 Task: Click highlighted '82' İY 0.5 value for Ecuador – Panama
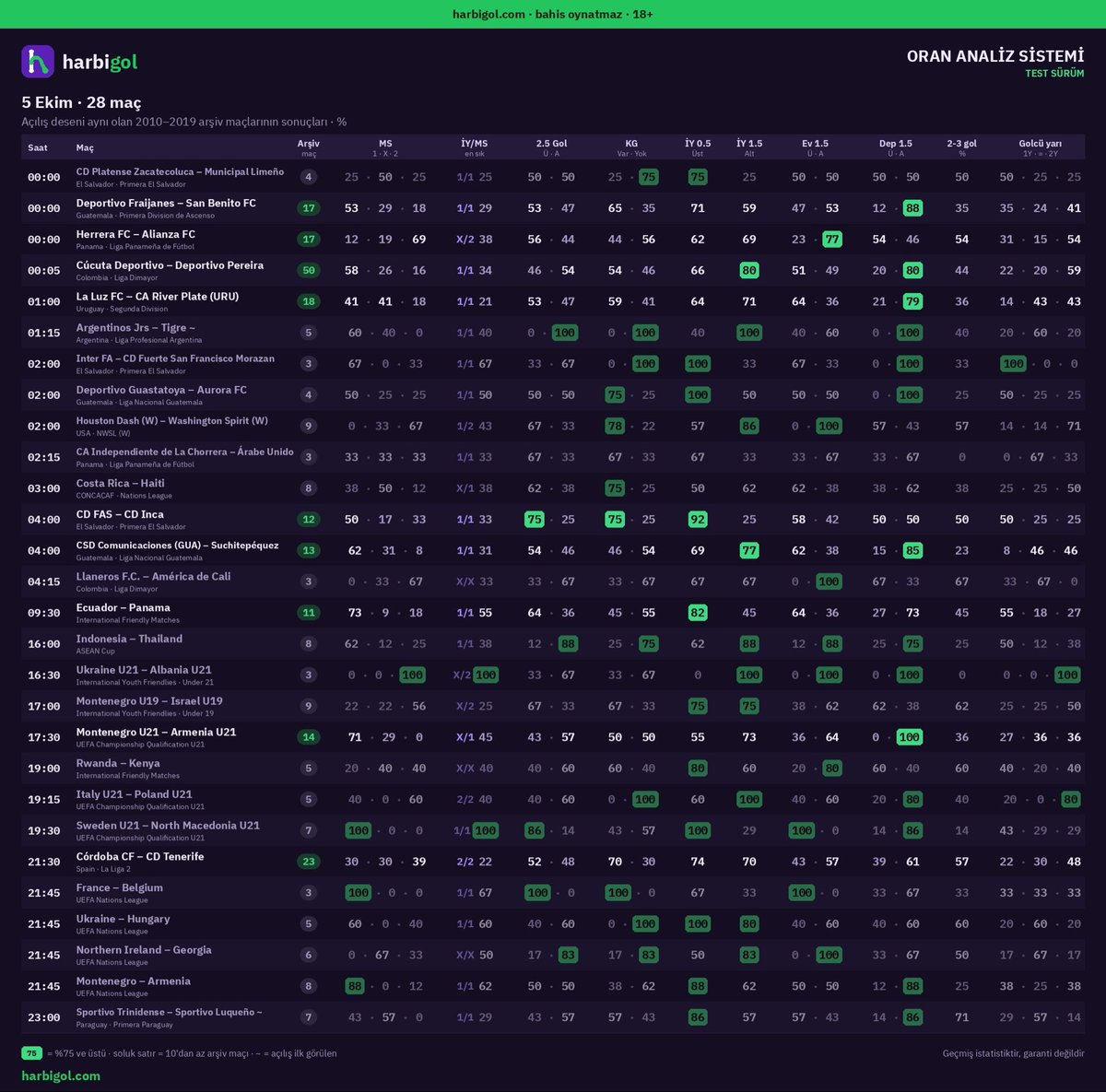pyautogui.click(x=698, y=613)
